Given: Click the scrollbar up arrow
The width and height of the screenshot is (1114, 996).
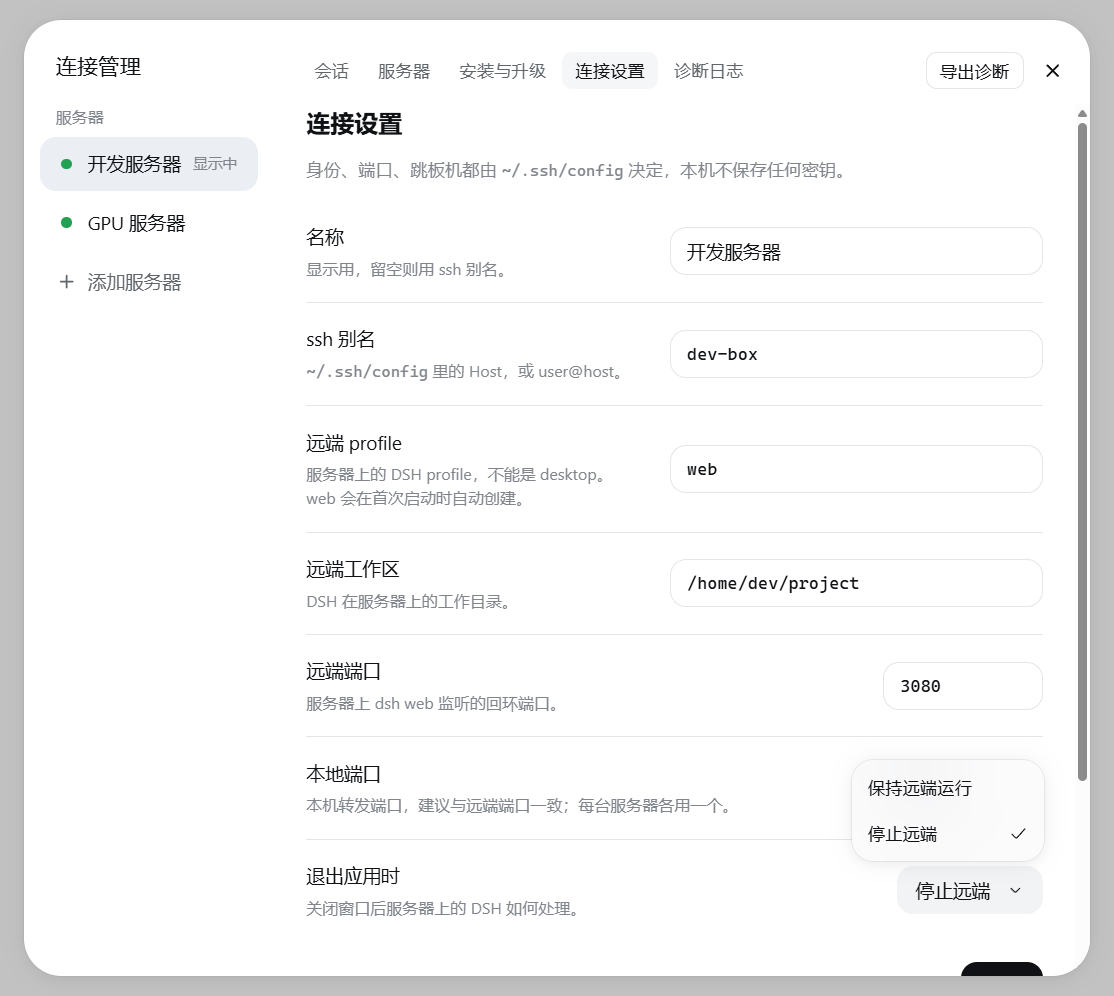Looking at the screenshot, I should (1082, 114).
